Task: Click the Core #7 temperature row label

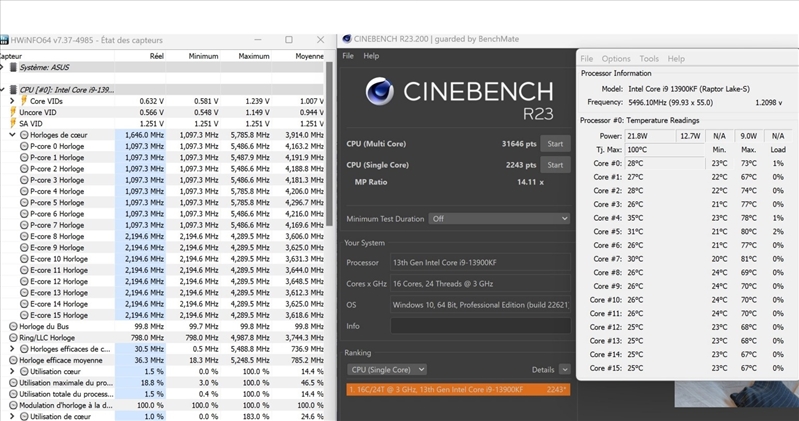Action: pyautogui.click(x=607, y=259)
